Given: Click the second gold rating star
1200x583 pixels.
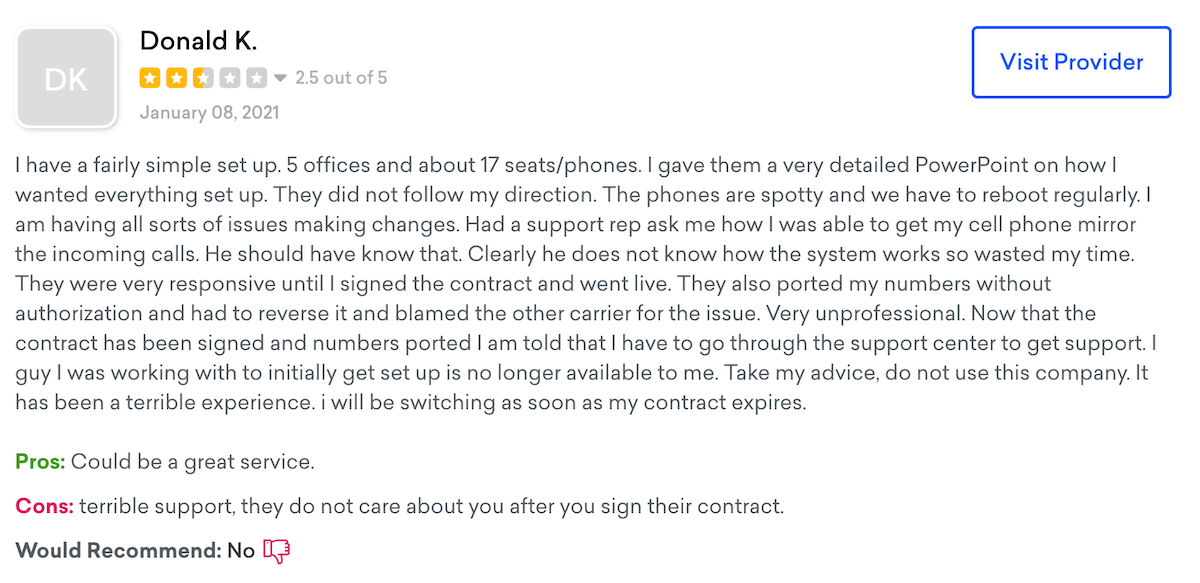Looking at the screenshot, I should click(x=176, y=77).
